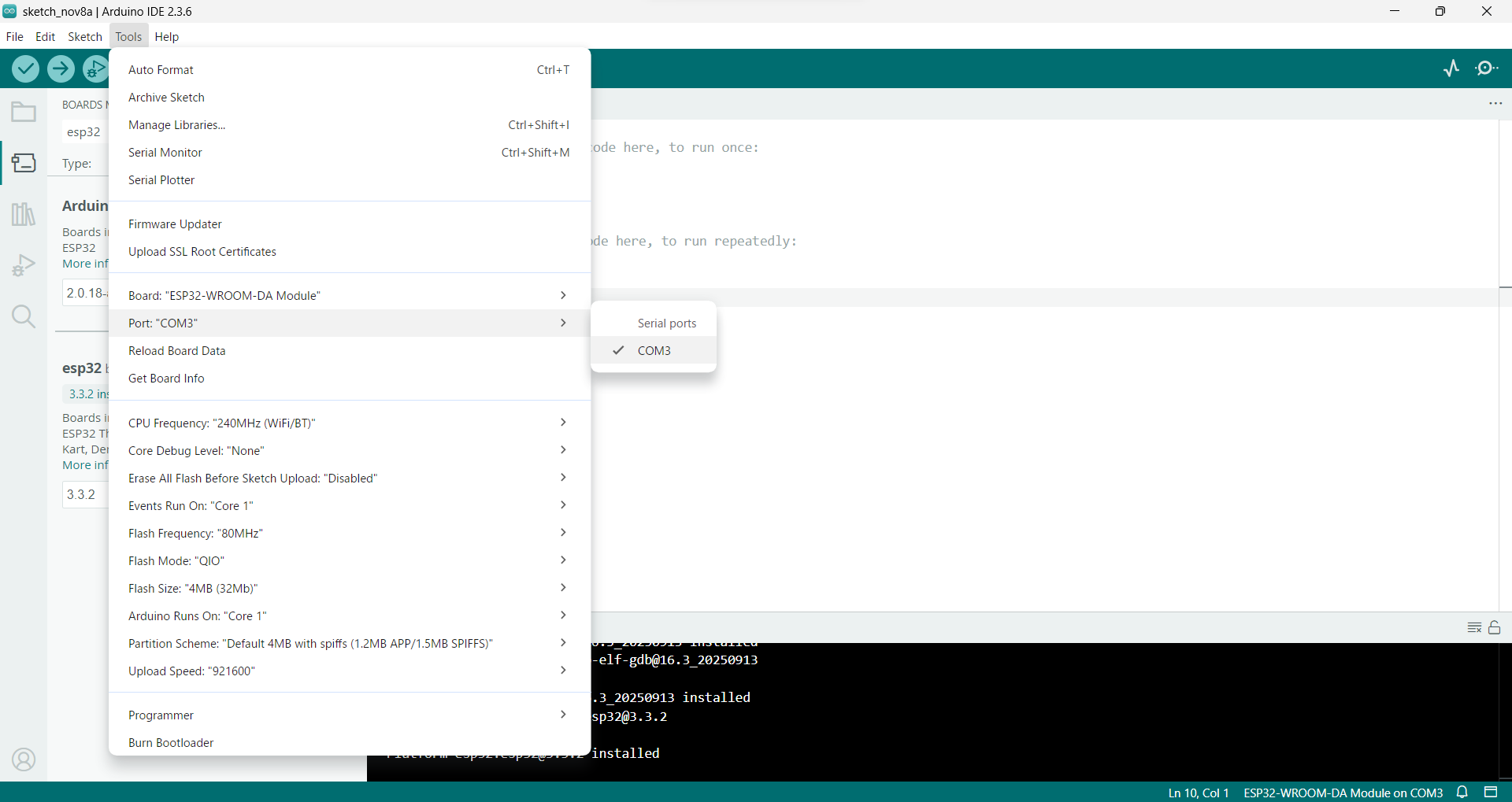The width and height of the screenshot is (1512, 802).
Task: Choose Get Board Info
Action: pyautogui.click(x=350, y=379)
